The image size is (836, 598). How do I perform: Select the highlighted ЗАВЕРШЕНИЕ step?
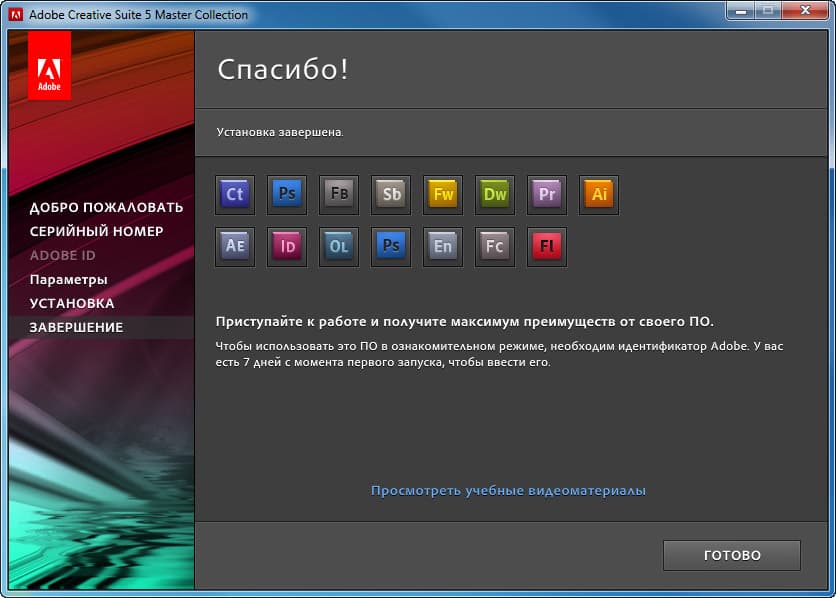[101, 327]
